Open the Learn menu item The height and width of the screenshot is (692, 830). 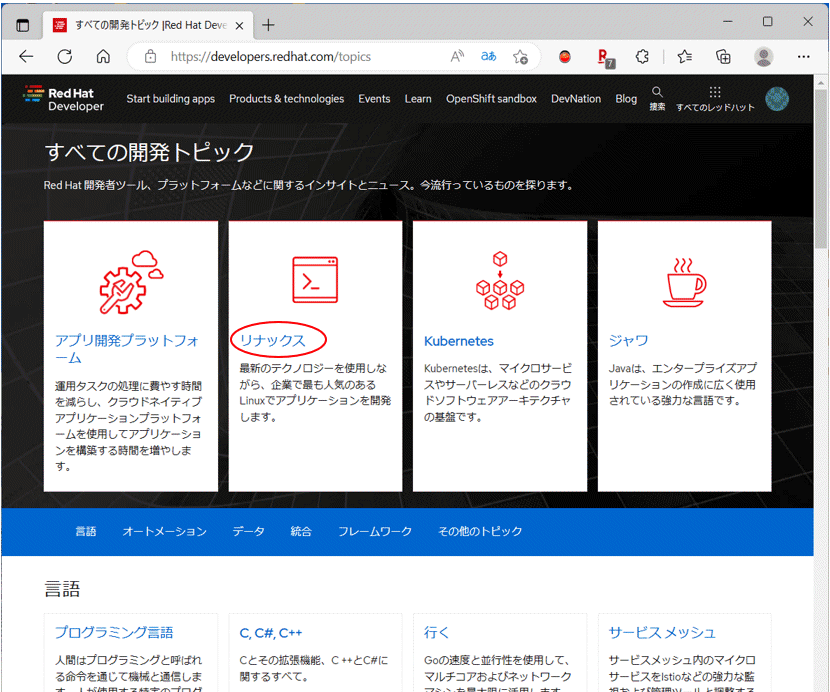point(418,99)
